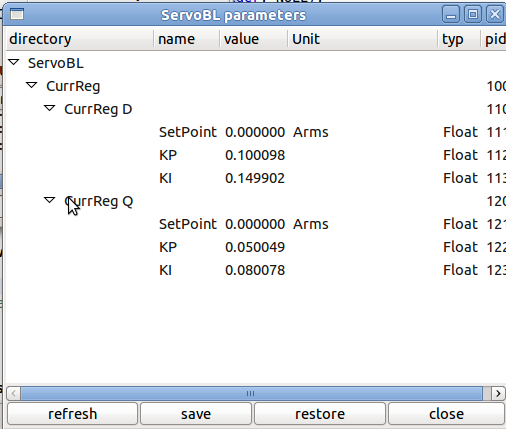Collapse the CurrReg D branch
This screenshot has width=508, height=429.
50,108
